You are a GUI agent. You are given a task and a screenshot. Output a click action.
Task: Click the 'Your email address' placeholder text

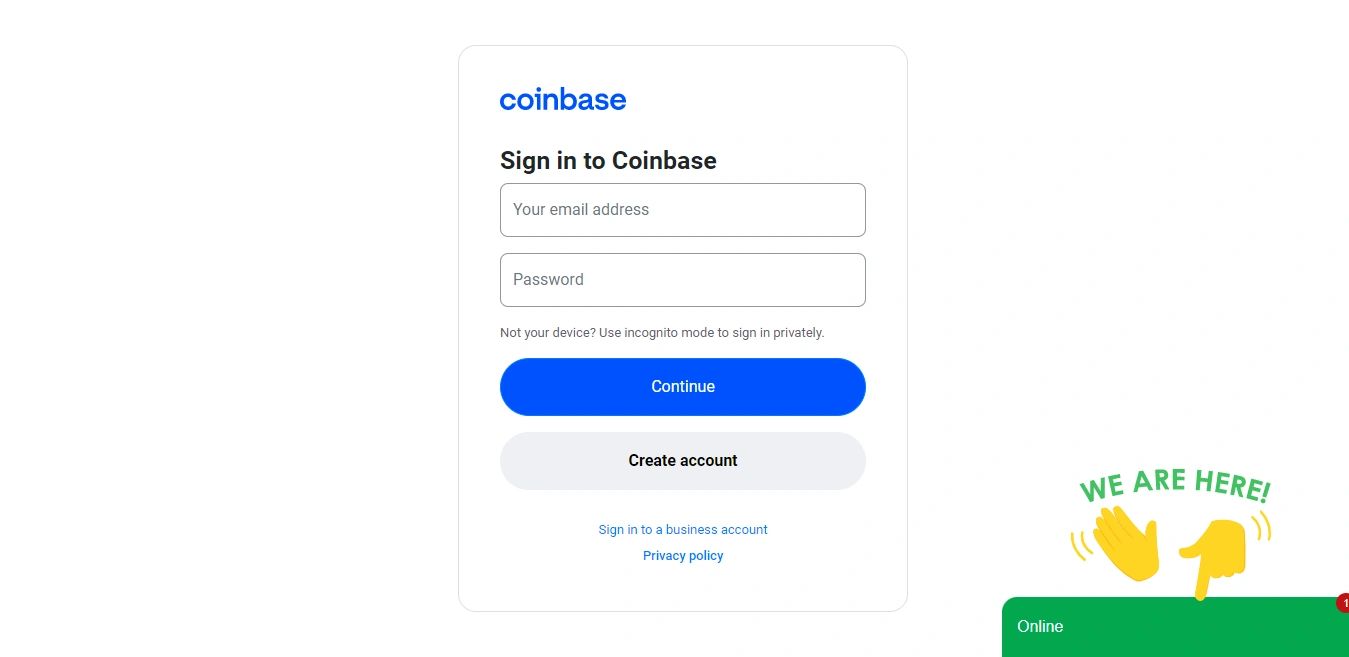point(580,210)
